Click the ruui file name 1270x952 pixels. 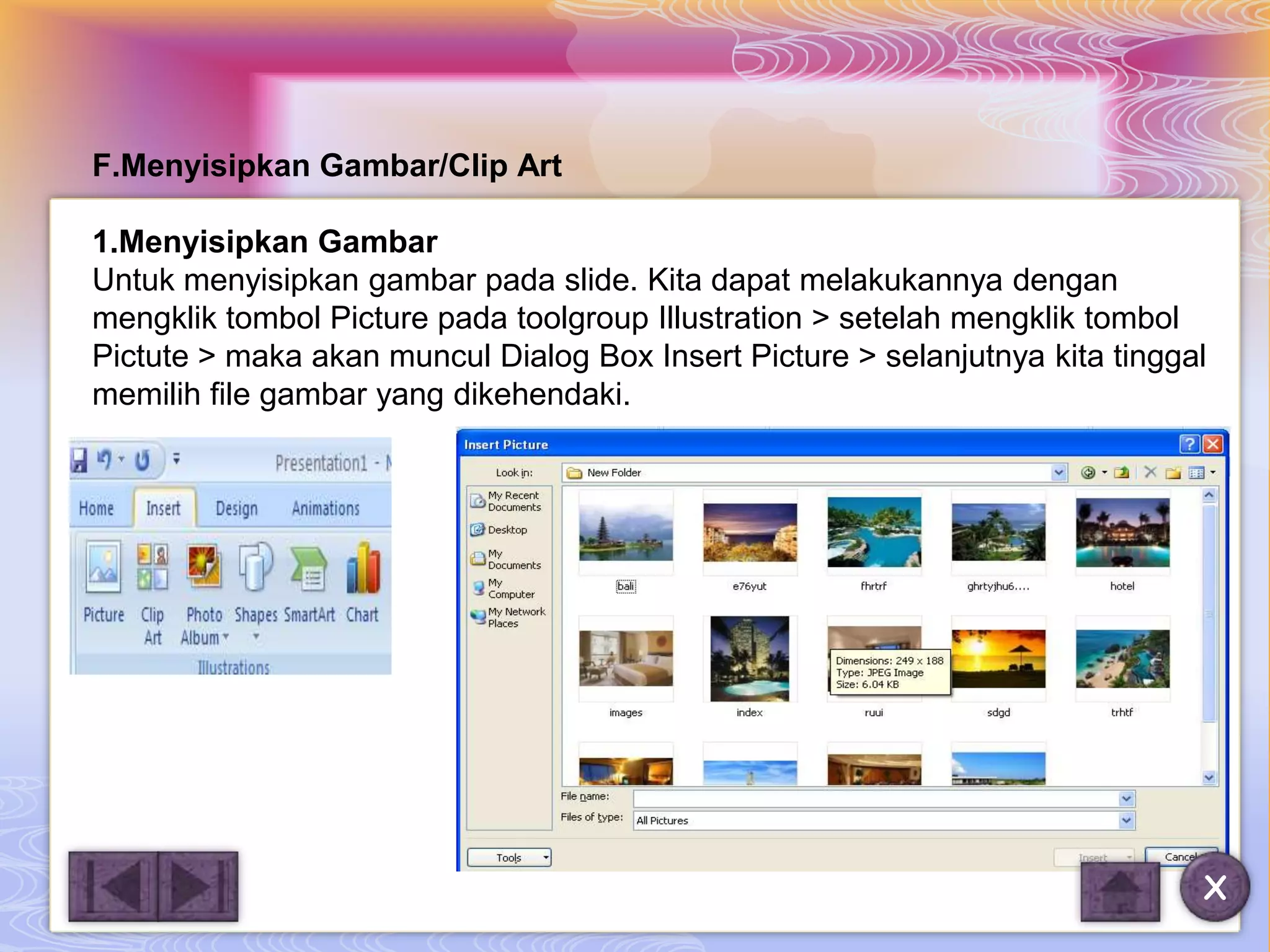click(874, 713)
